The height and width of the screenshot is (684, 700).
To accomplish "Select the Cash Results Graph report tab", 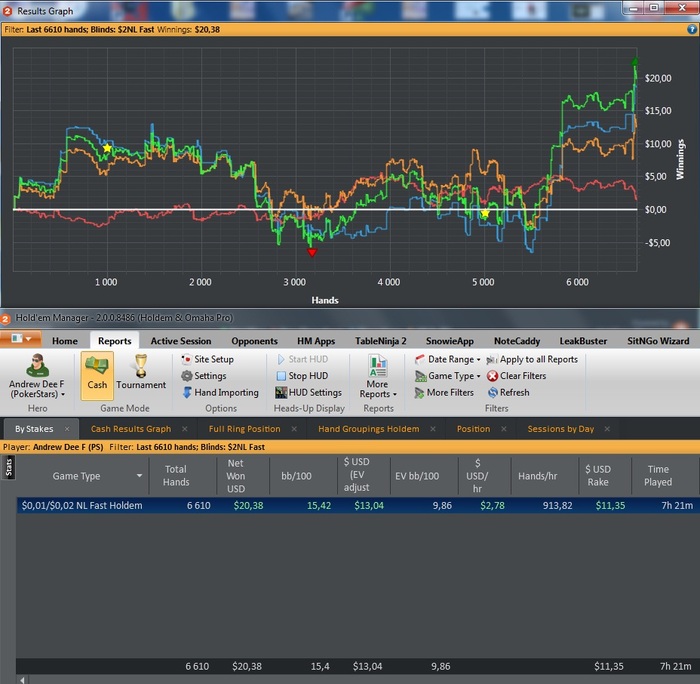I will (131, 429).
